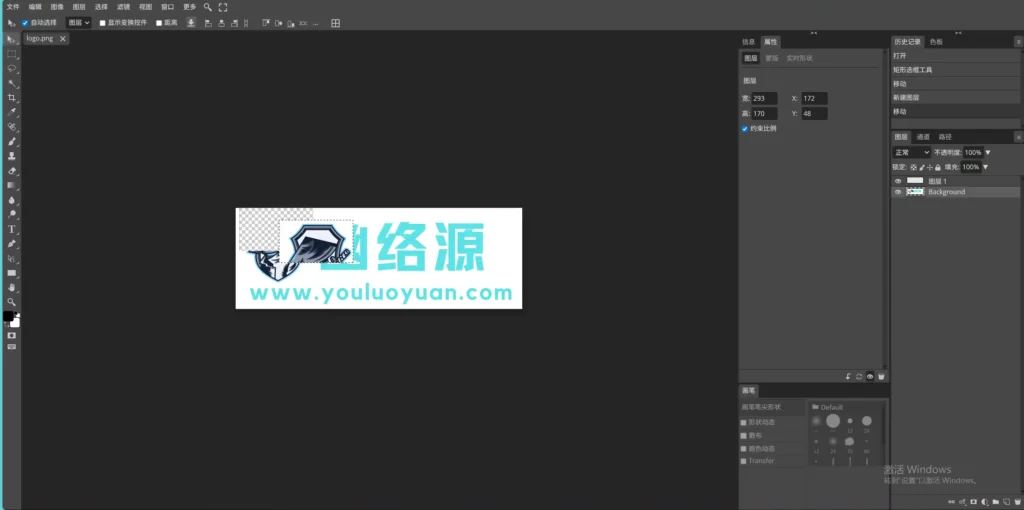Image resolution: width=1024 pixels, height=510 pixels.
Task: Click the X position field 172
Action: point(814,99)
